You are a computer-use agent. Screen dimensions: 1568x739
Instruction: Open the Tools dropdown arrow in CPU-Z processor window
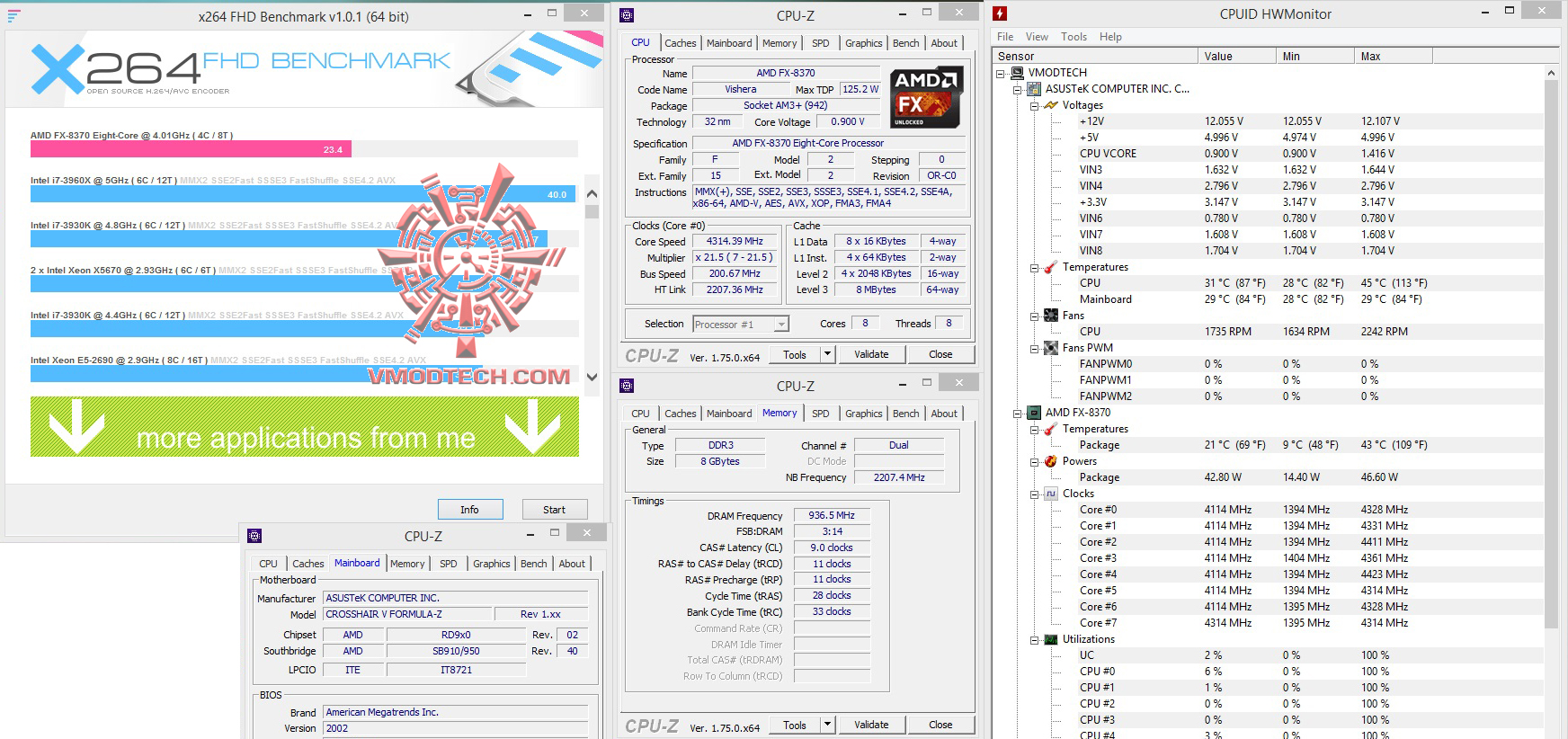click(x=827, y=354)
